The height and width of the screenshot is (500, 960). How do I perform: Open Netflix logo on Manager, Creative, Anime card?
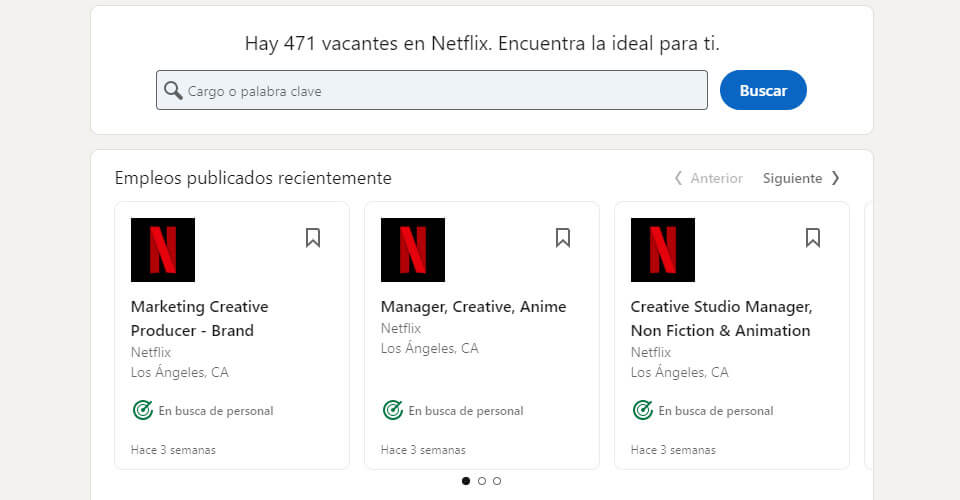tap(413, 250)
